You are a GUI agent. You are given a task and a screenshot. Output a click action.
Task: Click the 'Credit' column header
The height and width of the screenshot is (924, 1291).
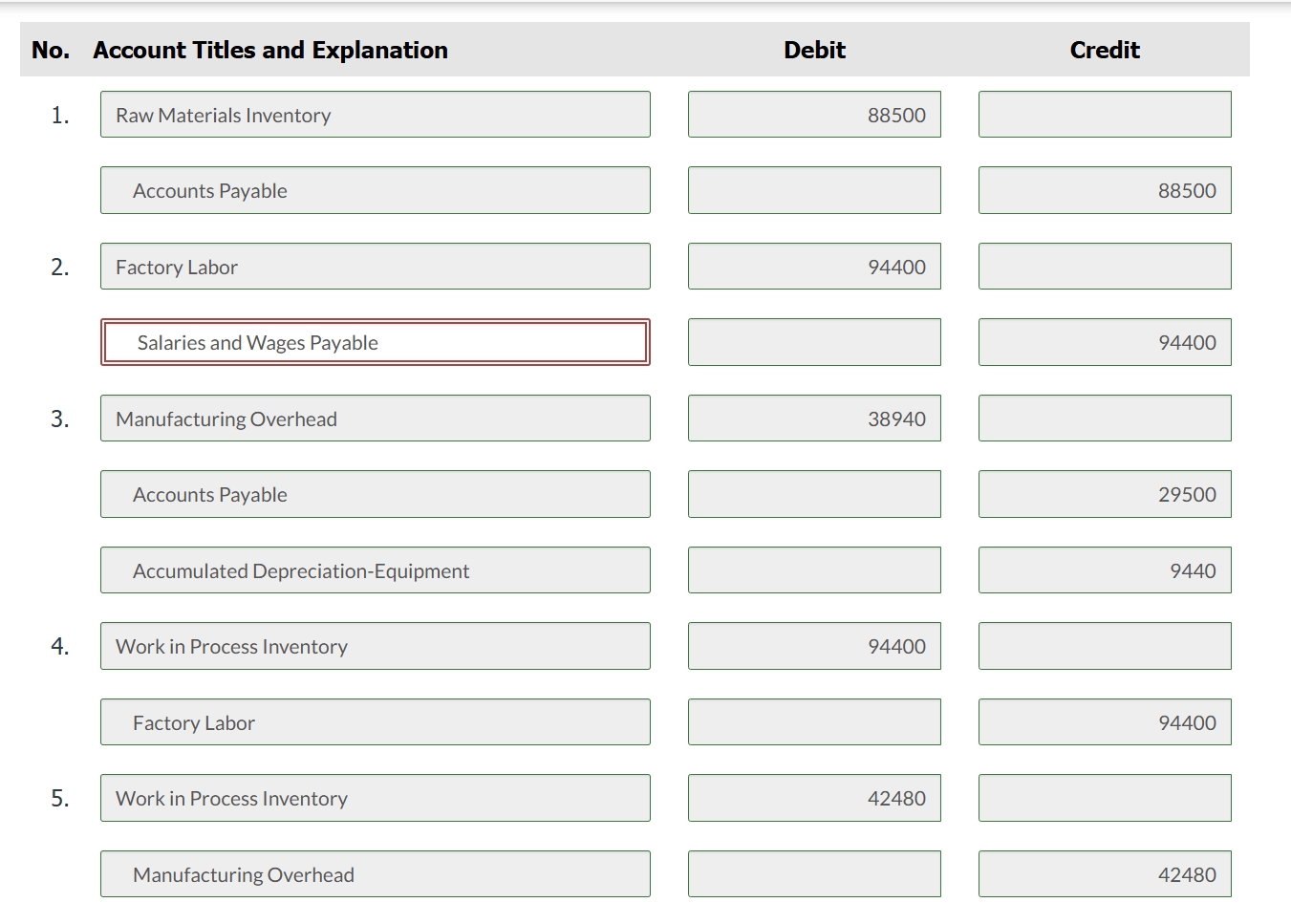[x=1105, y=50]
